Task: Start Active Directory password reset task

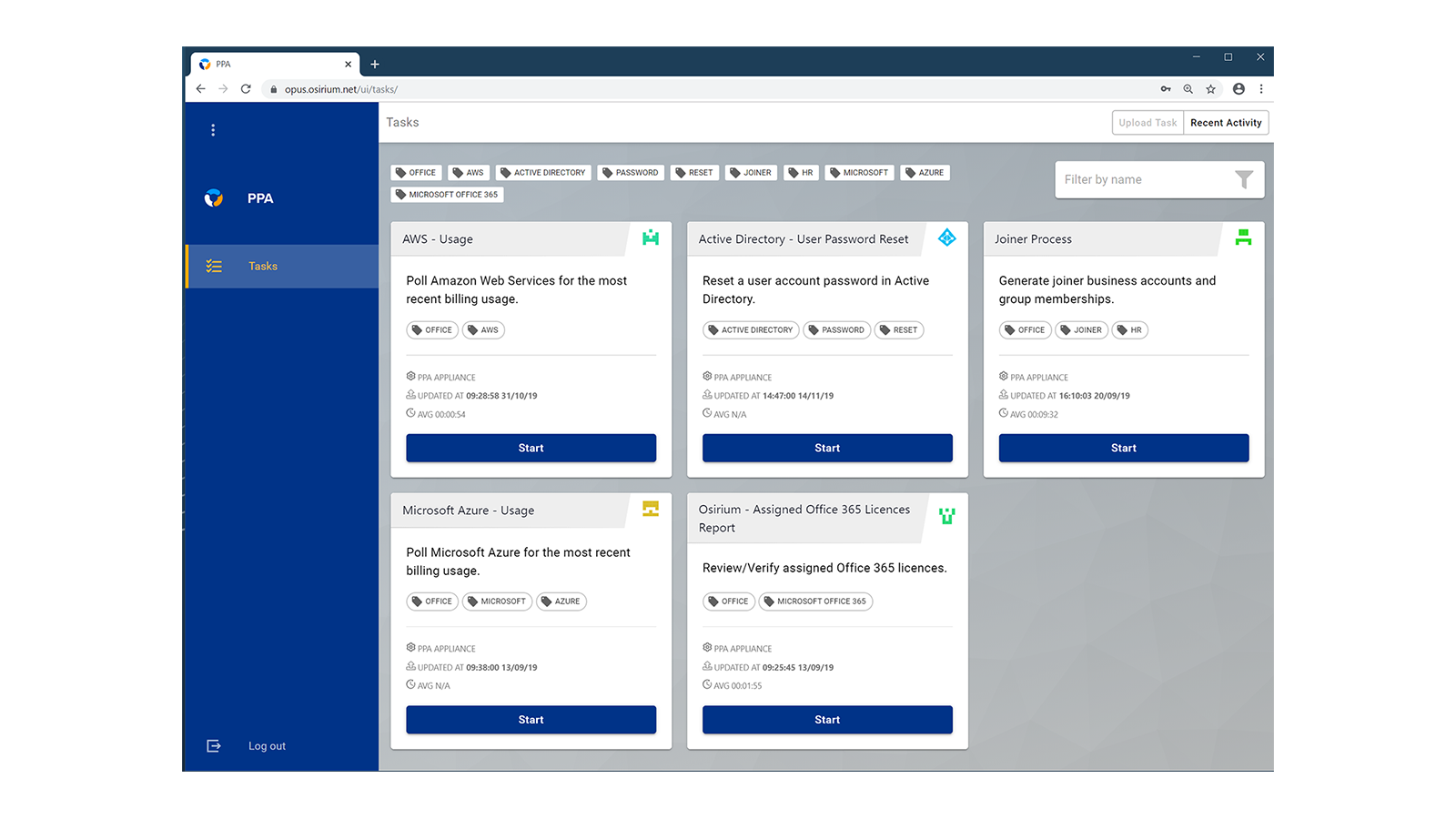Action: pyautogui.click(x=827, y=448)
